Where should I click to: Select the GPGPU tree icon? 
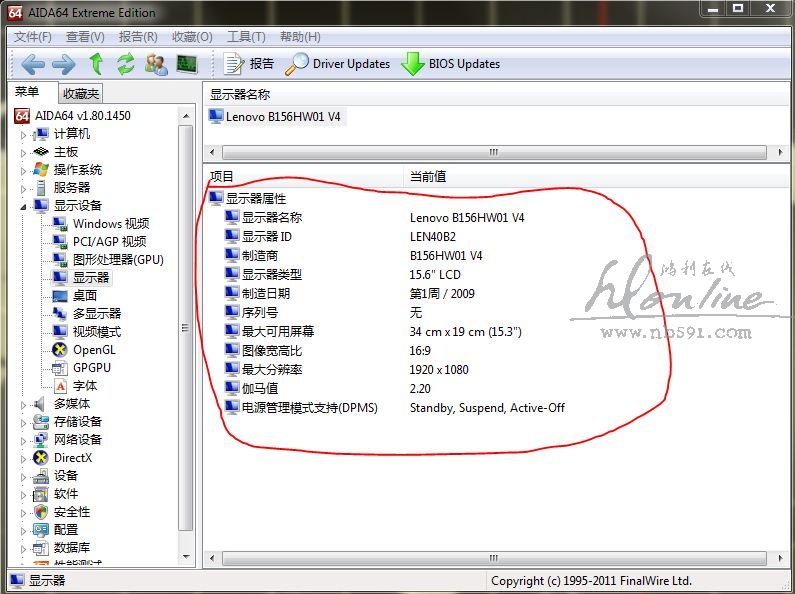pyautogui.click(x=60, y=367)
